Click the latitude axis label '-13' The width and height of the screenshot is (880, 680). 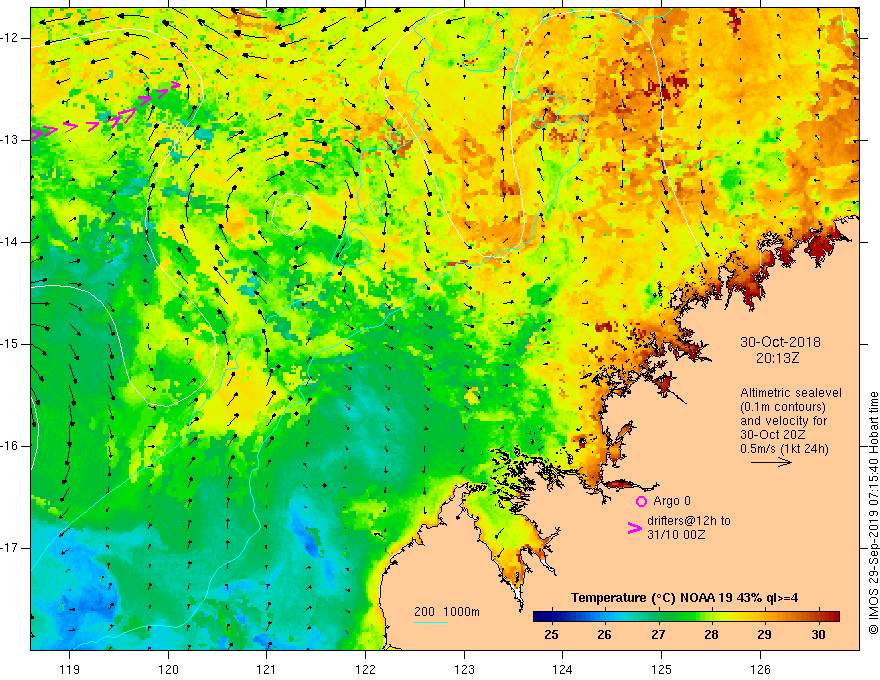(x=9, y=140)
